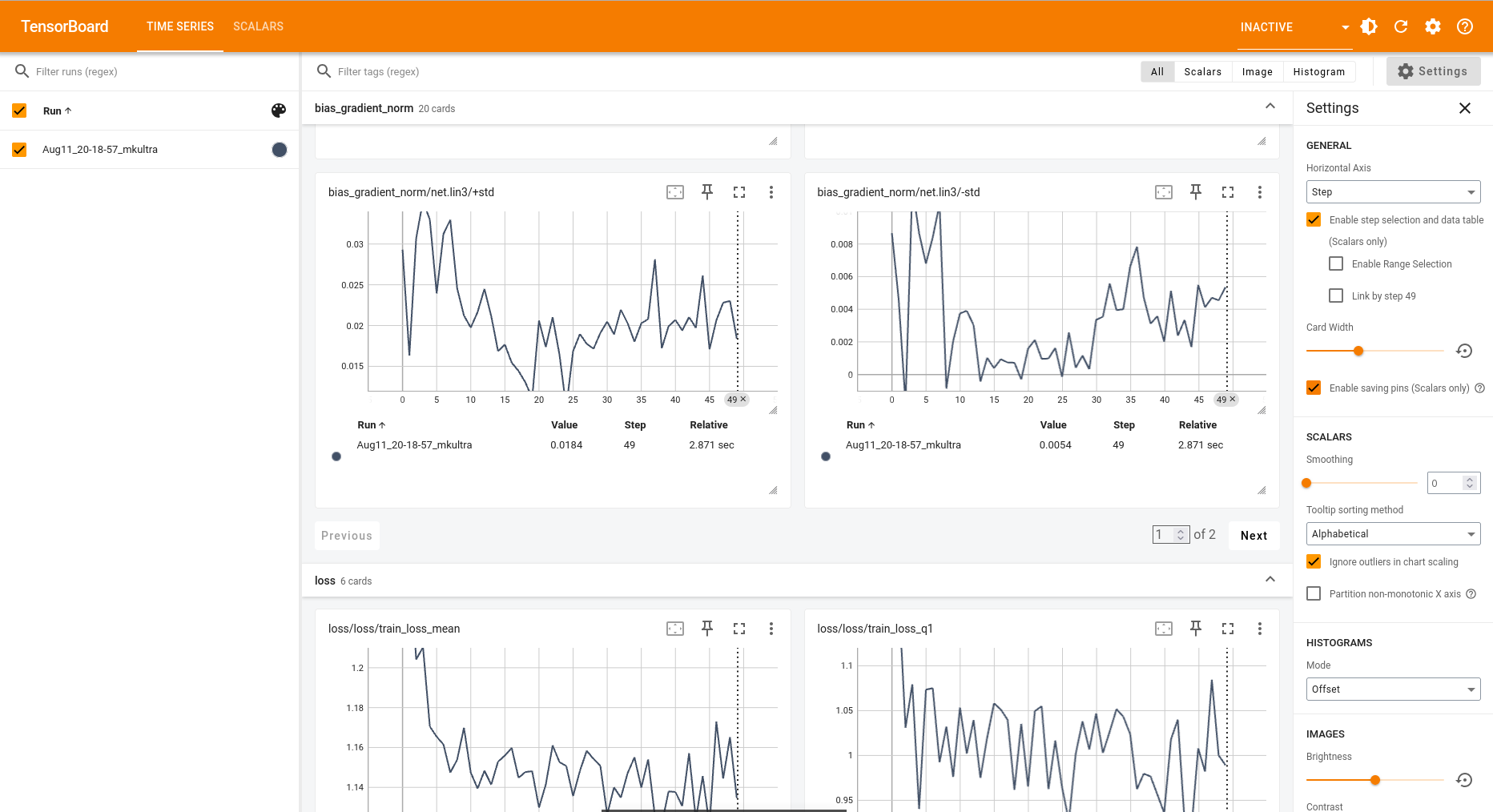Open more options on train_loss_mean card
1493x812 pixels.
click(x=771, y=629)
